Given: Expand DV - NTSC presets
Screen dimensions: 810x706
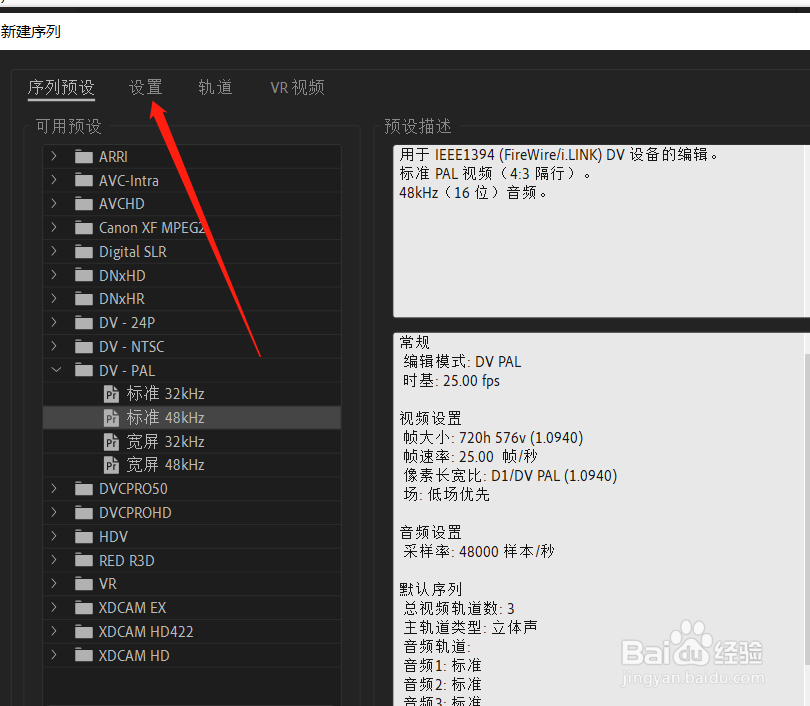Looking at the screenshot, I should click(x=54, y=346).
